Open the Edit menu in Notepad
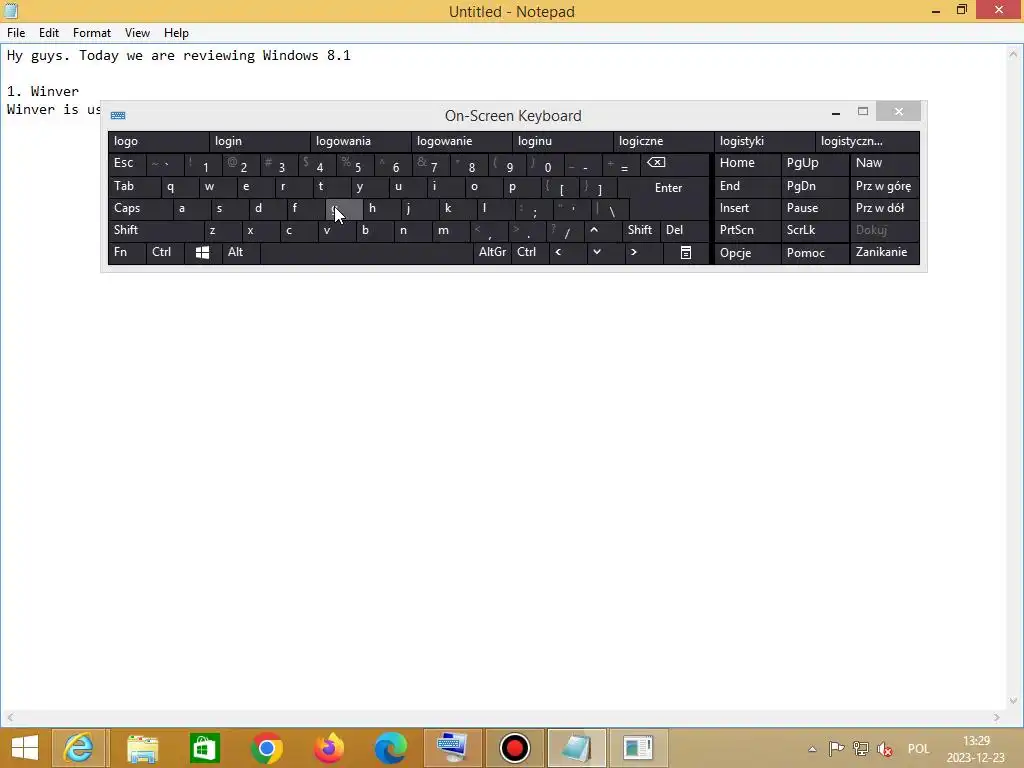Screen dimensions: 1024x768 (x=48, y=33)
